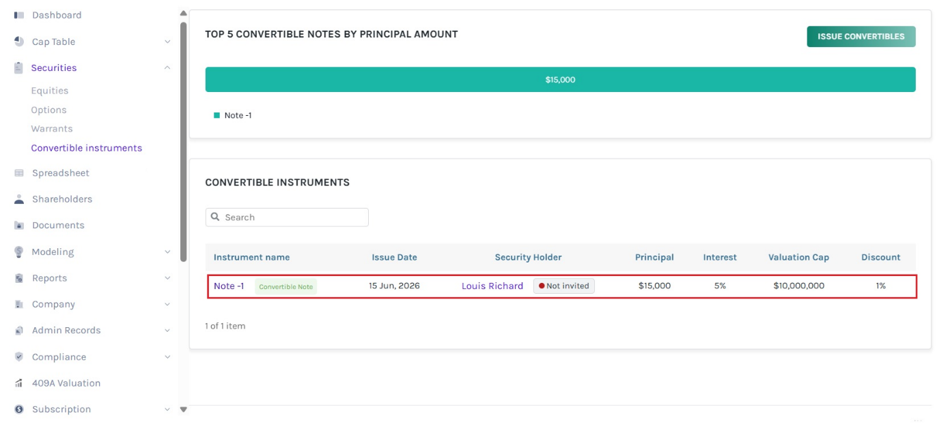This screenshot has width=939, height=426.
Task: Click the Subscription dollar icon
Action: (19, 409)
